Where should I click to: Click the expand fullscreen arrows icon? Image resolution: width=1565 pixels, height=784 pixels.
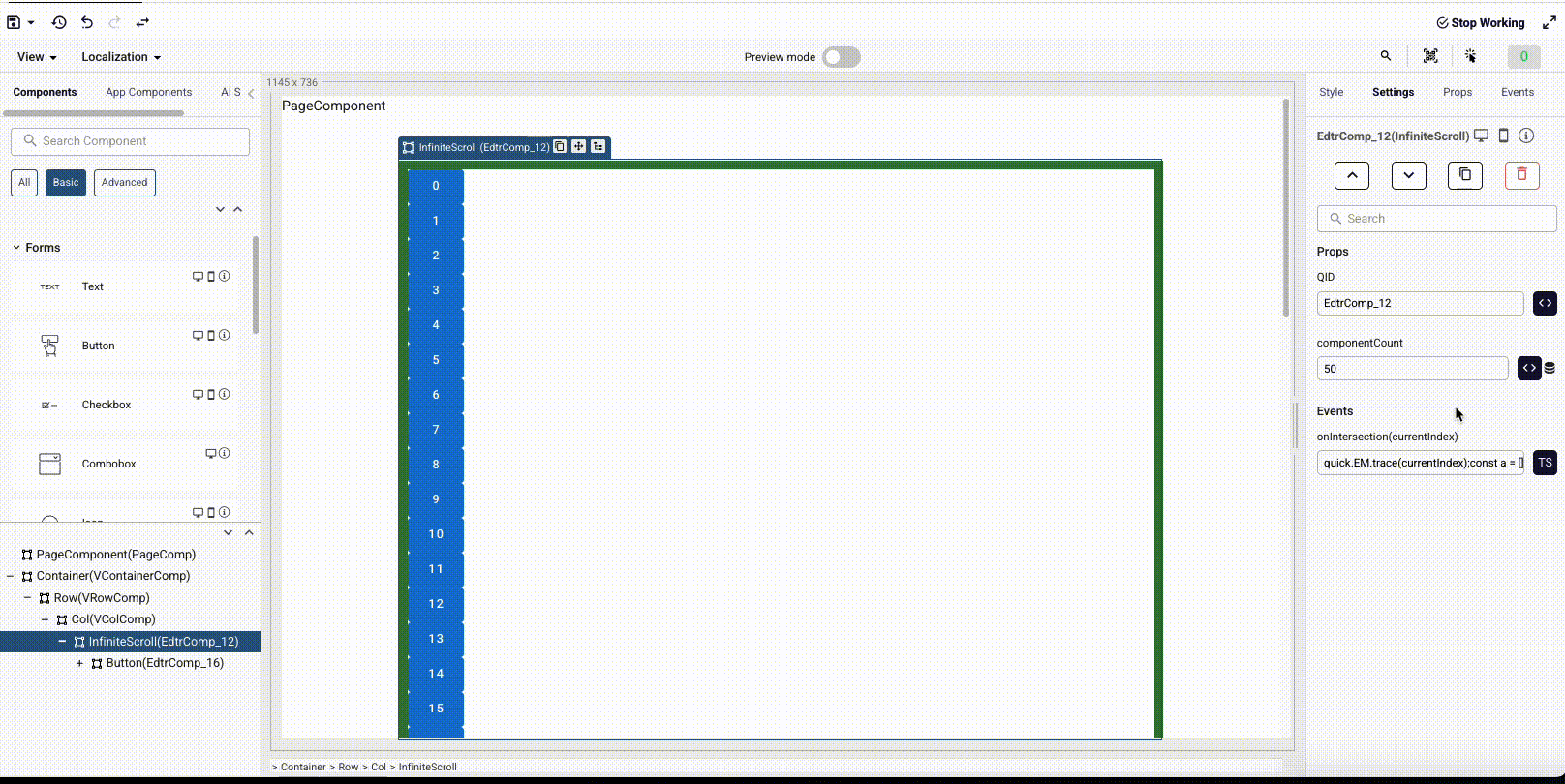click(1549, 22)
